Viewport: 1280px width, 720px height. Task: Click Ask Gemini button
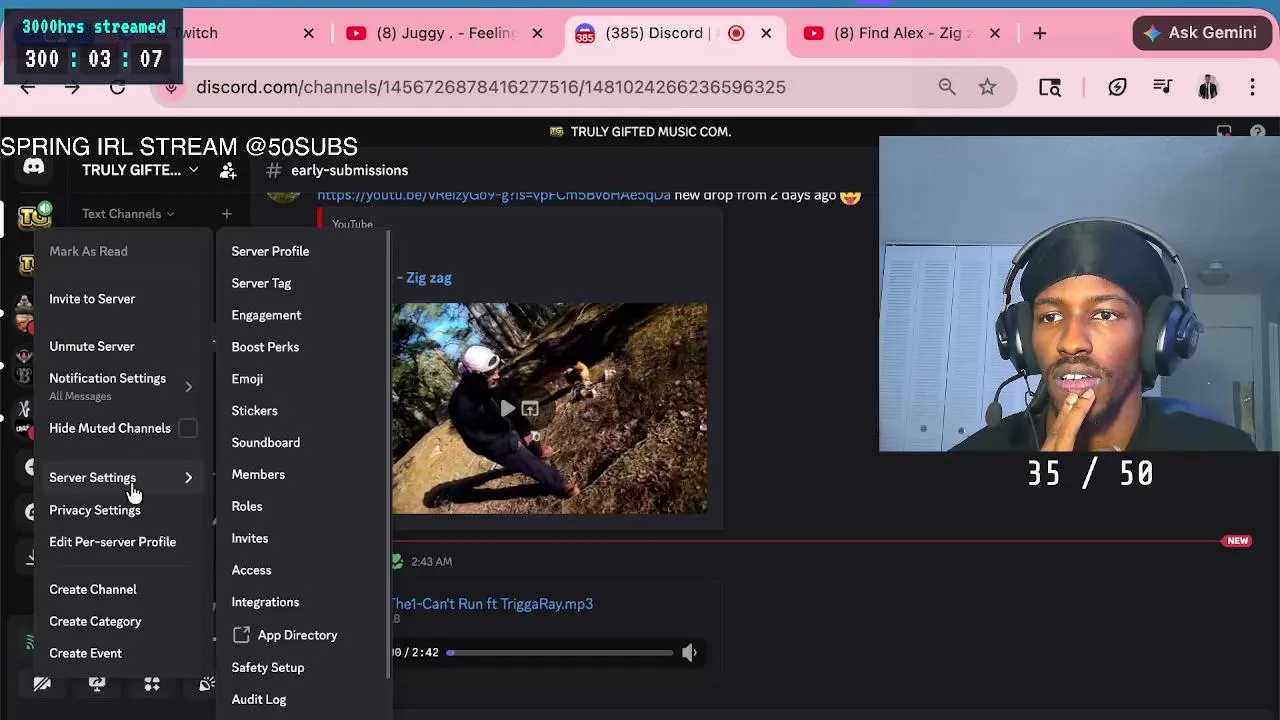[1201, 33]
